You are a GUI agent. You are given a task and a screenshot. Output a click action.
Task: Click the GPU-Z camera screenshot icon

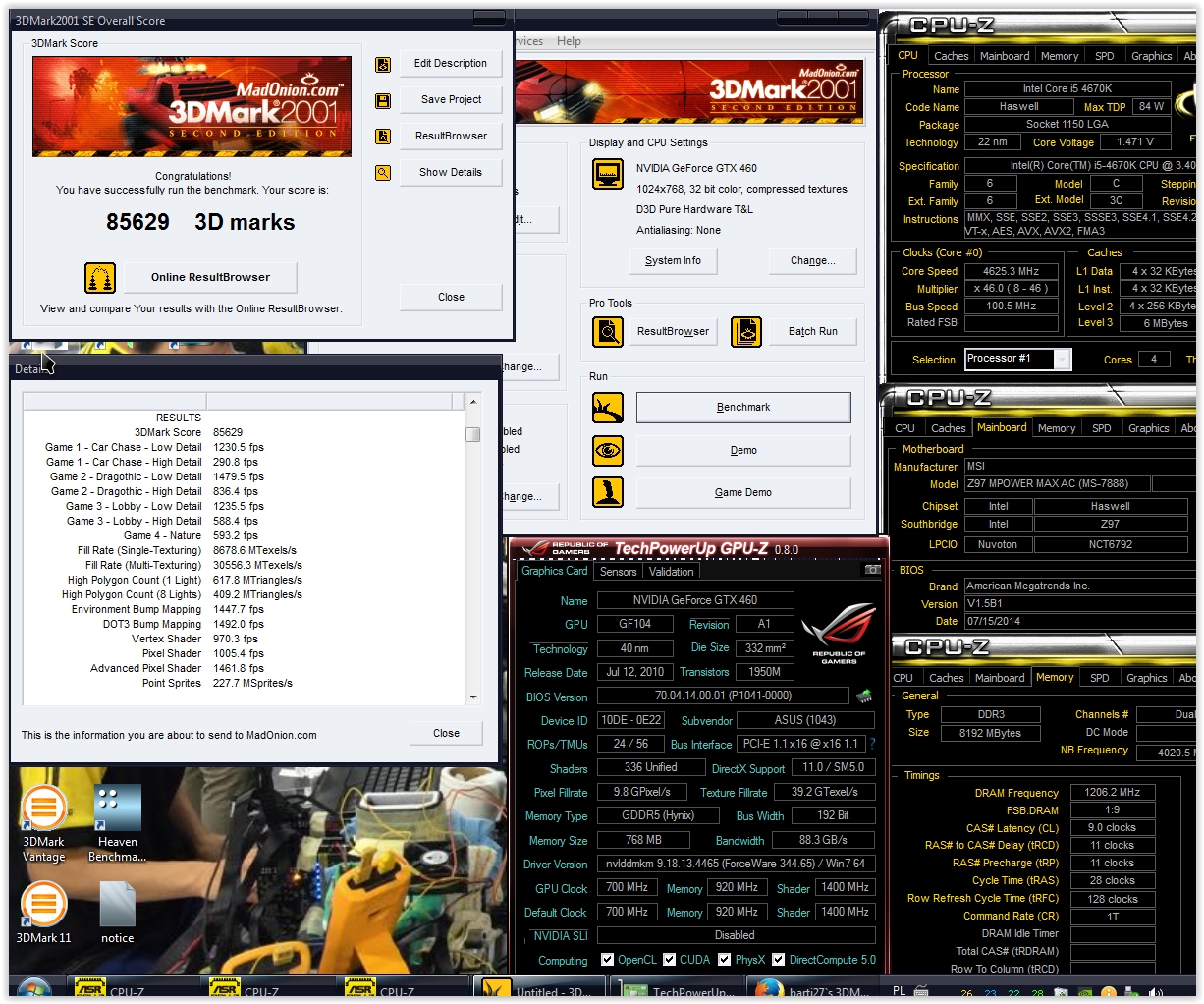point(871,570)
